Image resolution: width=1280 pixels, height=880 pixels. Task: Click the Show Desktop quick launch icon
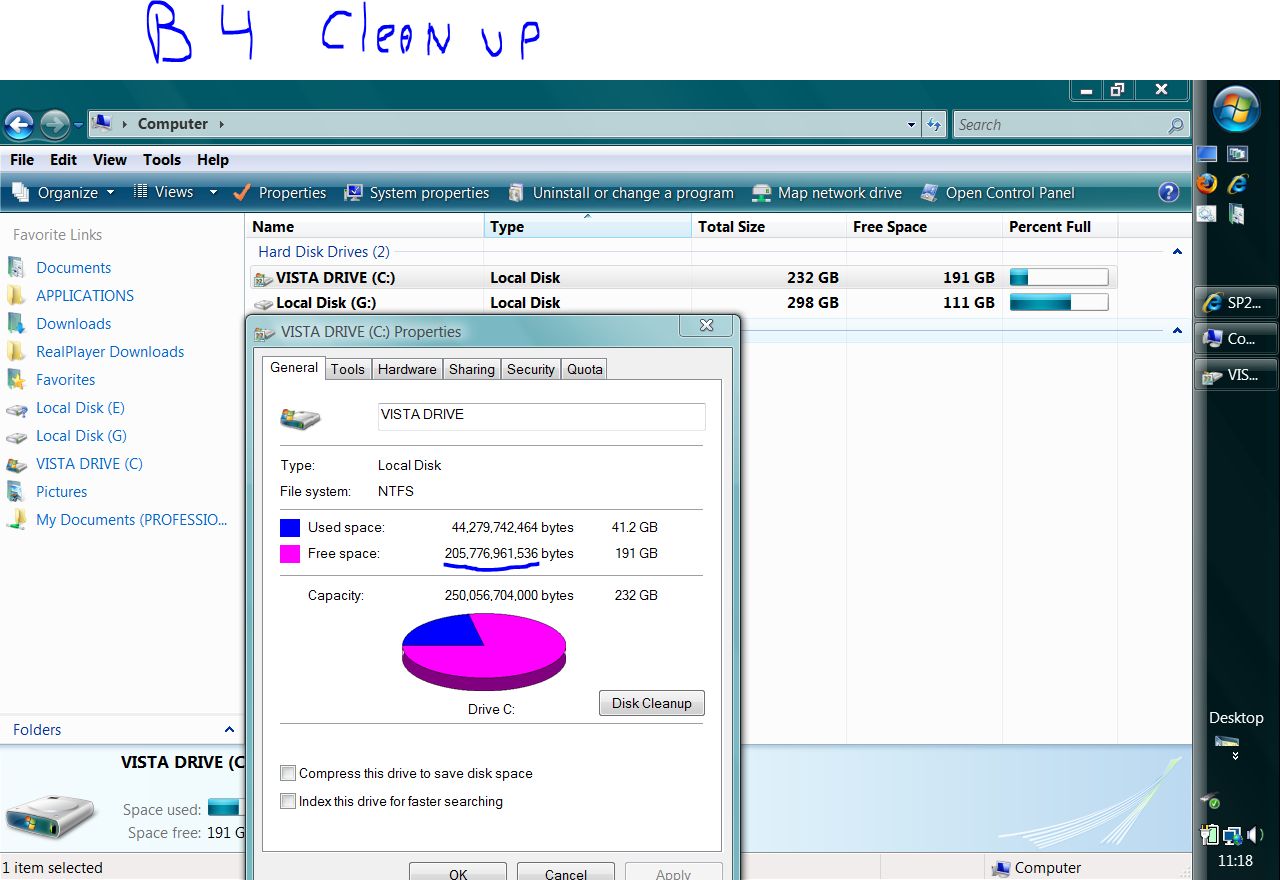pos(1207,154)
